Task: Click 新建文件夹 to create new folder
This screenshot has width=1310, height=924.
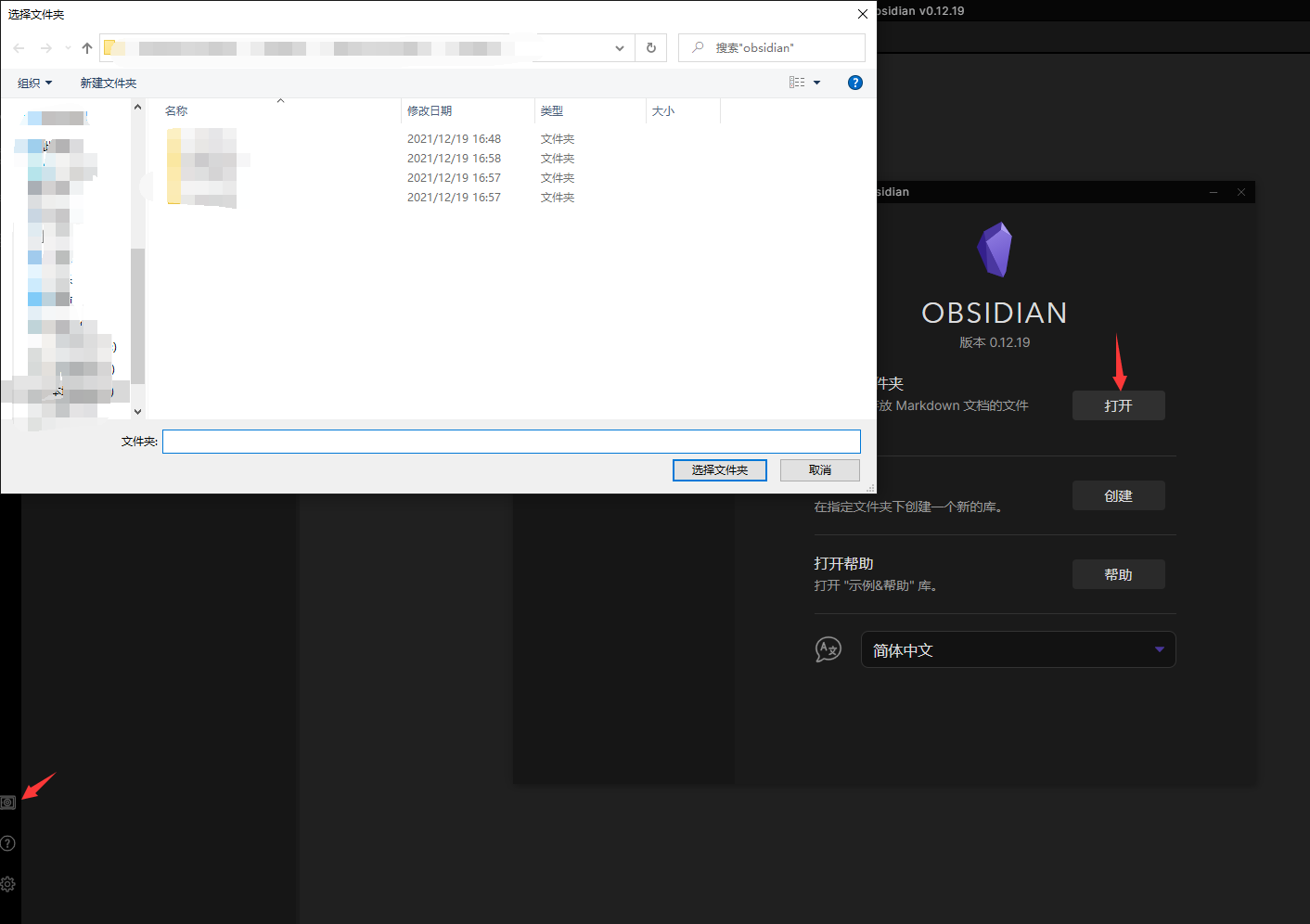Action: (x=108, y=83)
